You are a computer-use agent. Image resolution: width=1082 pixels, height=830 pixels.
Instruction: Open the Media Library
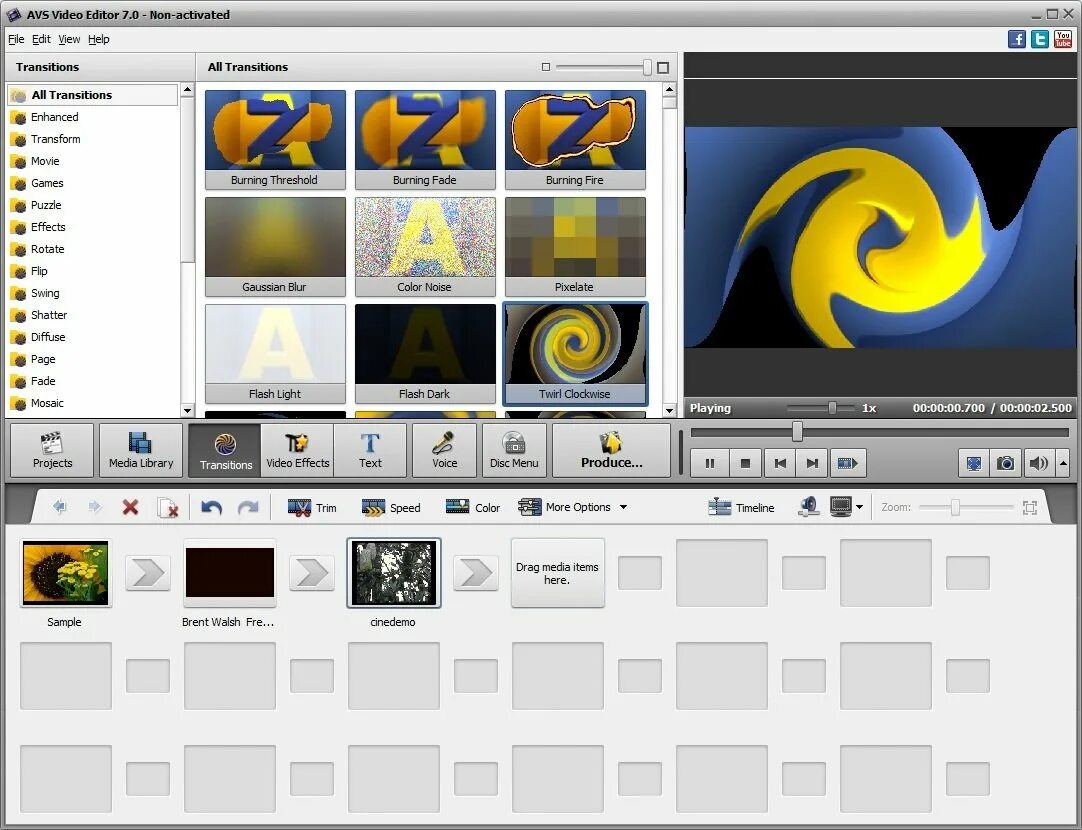141,451
